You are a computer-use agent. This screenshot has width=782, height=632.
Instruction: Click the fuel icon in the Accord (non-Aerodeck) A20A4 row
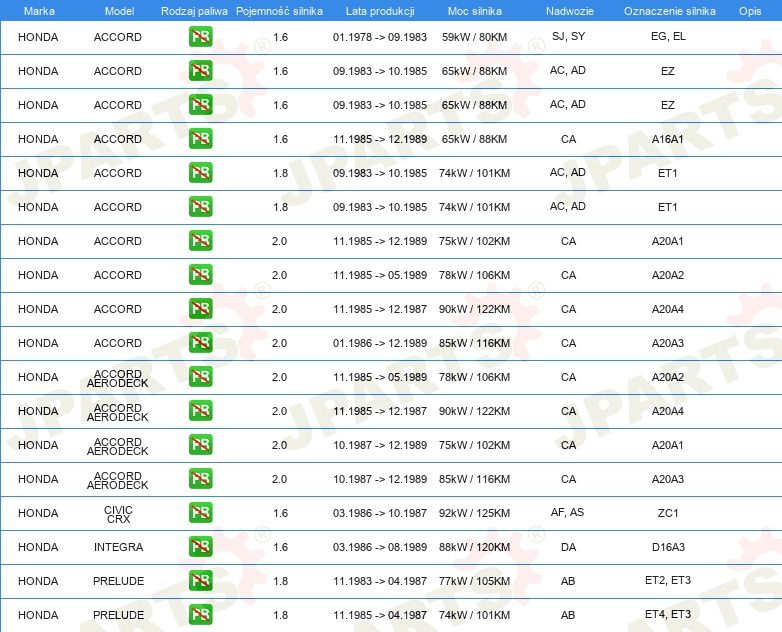200,308
